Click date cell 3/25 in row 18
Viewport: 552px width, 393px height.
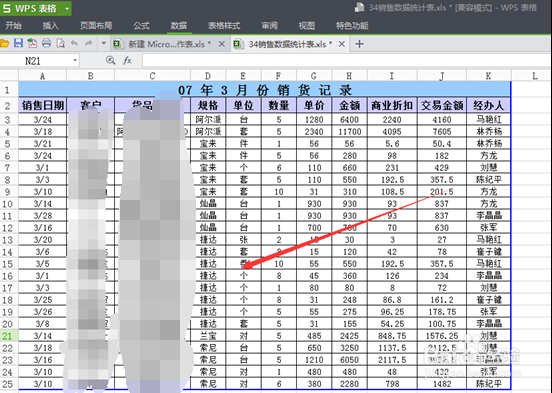click(x=43, y=300)
